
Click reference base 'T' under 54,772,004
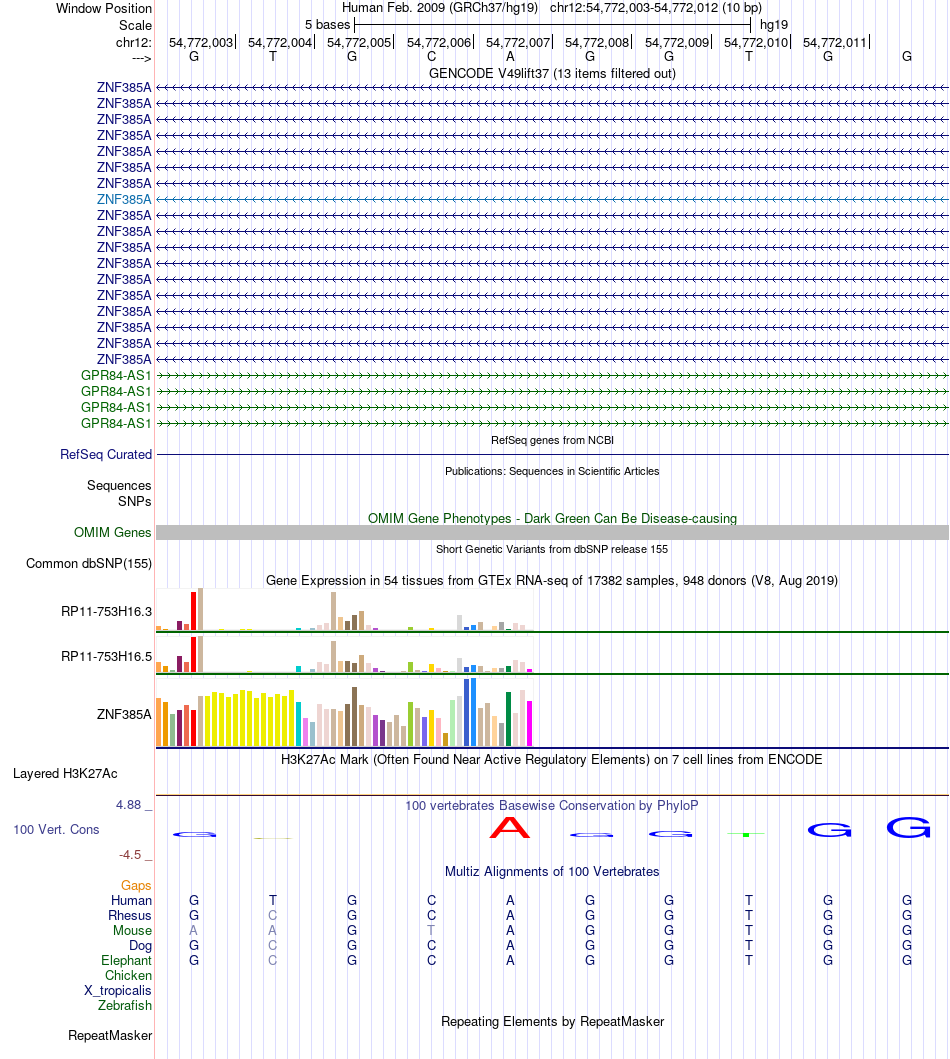coord(273,57)
